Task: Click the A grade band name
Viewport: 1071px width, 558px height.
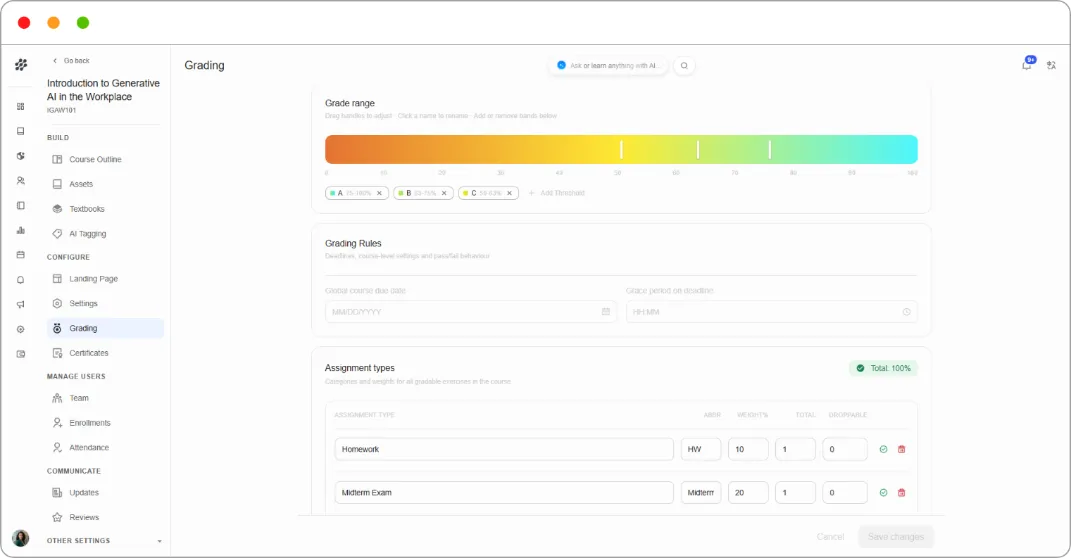Action: click(340, 193)
